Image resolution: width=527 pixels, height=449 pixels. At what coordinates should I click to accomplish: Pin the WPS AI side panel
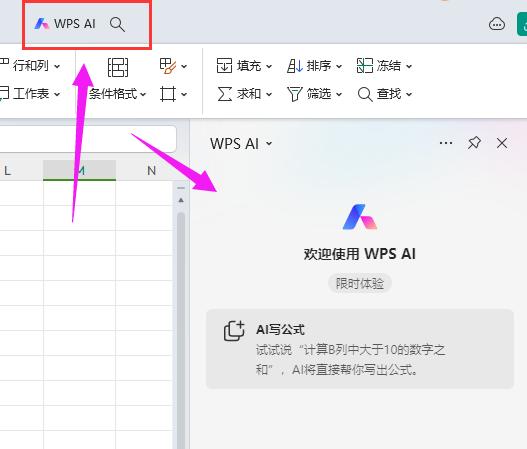click(474, 143)
